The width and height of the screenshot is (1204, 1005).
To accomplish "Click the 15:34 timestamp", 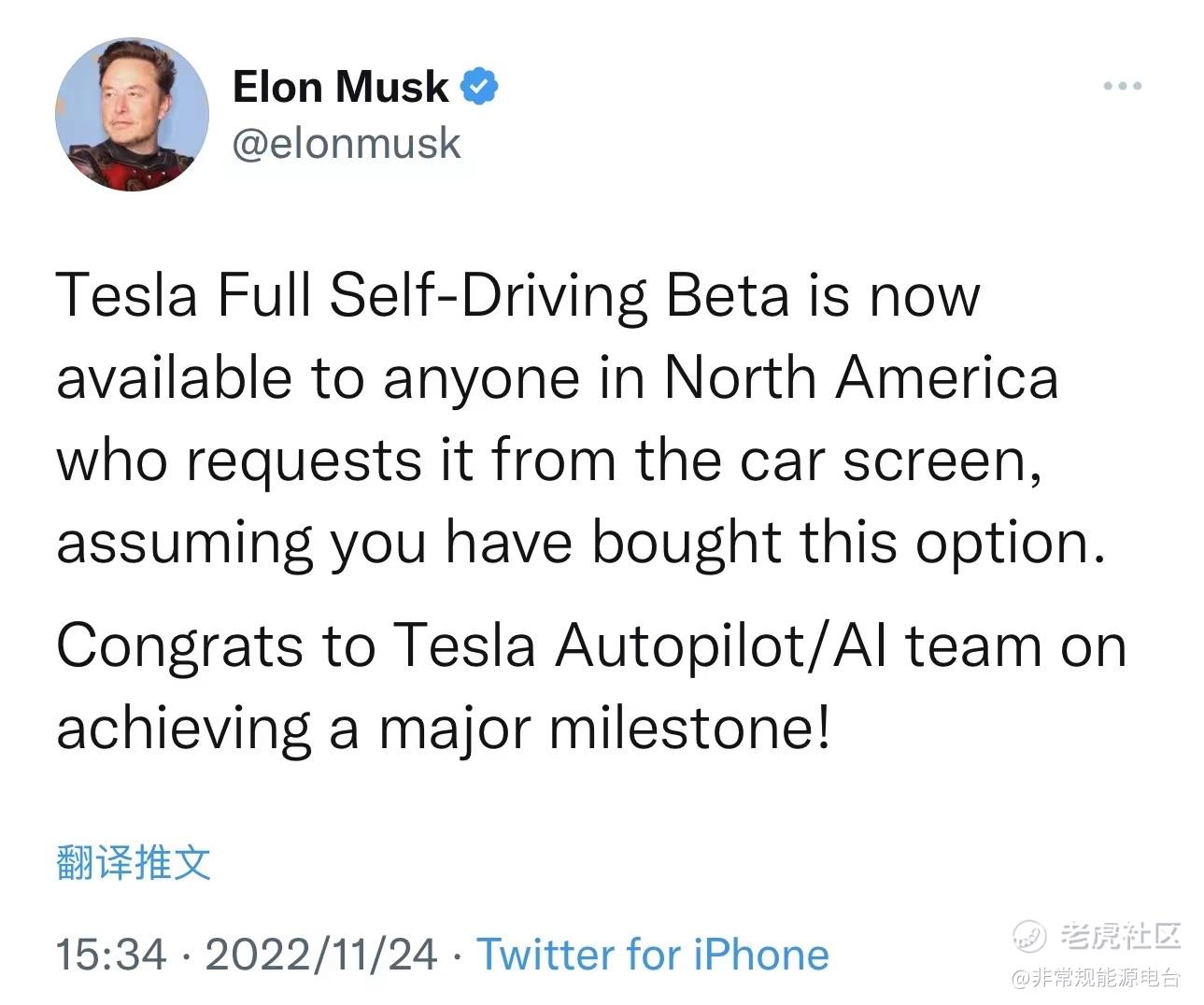I will pos(111,955).
